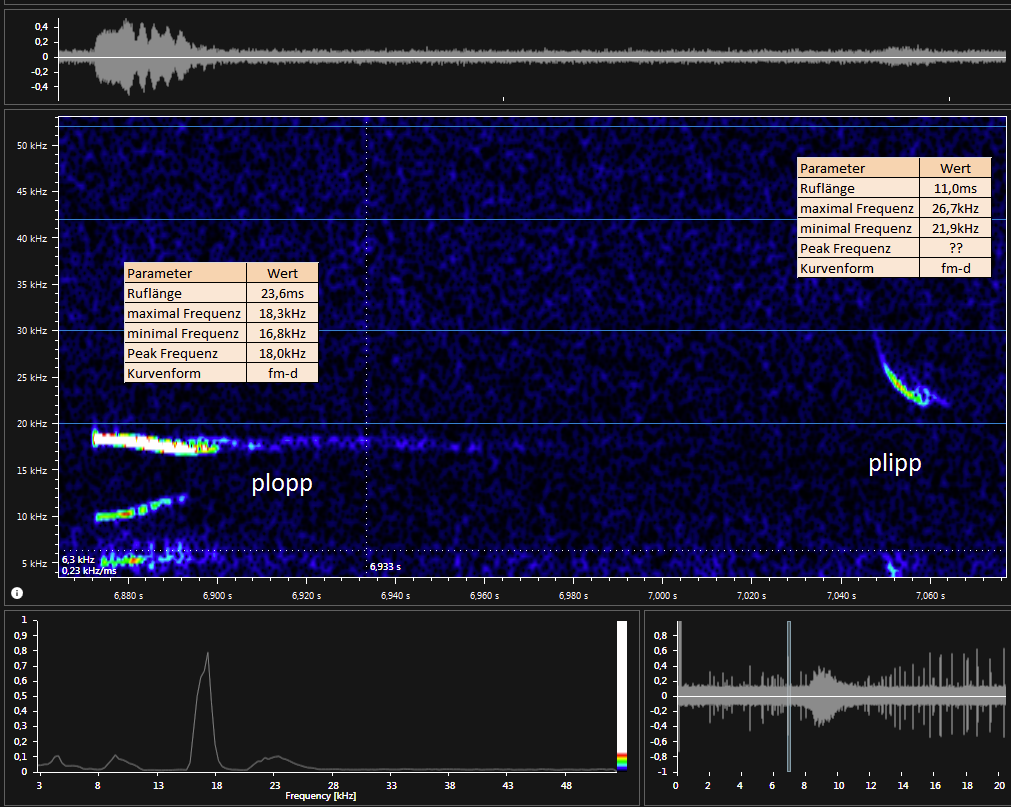Click the 'Frequency [kHz]' axis title
The image size is (1011, 807).
coord(320,797)
